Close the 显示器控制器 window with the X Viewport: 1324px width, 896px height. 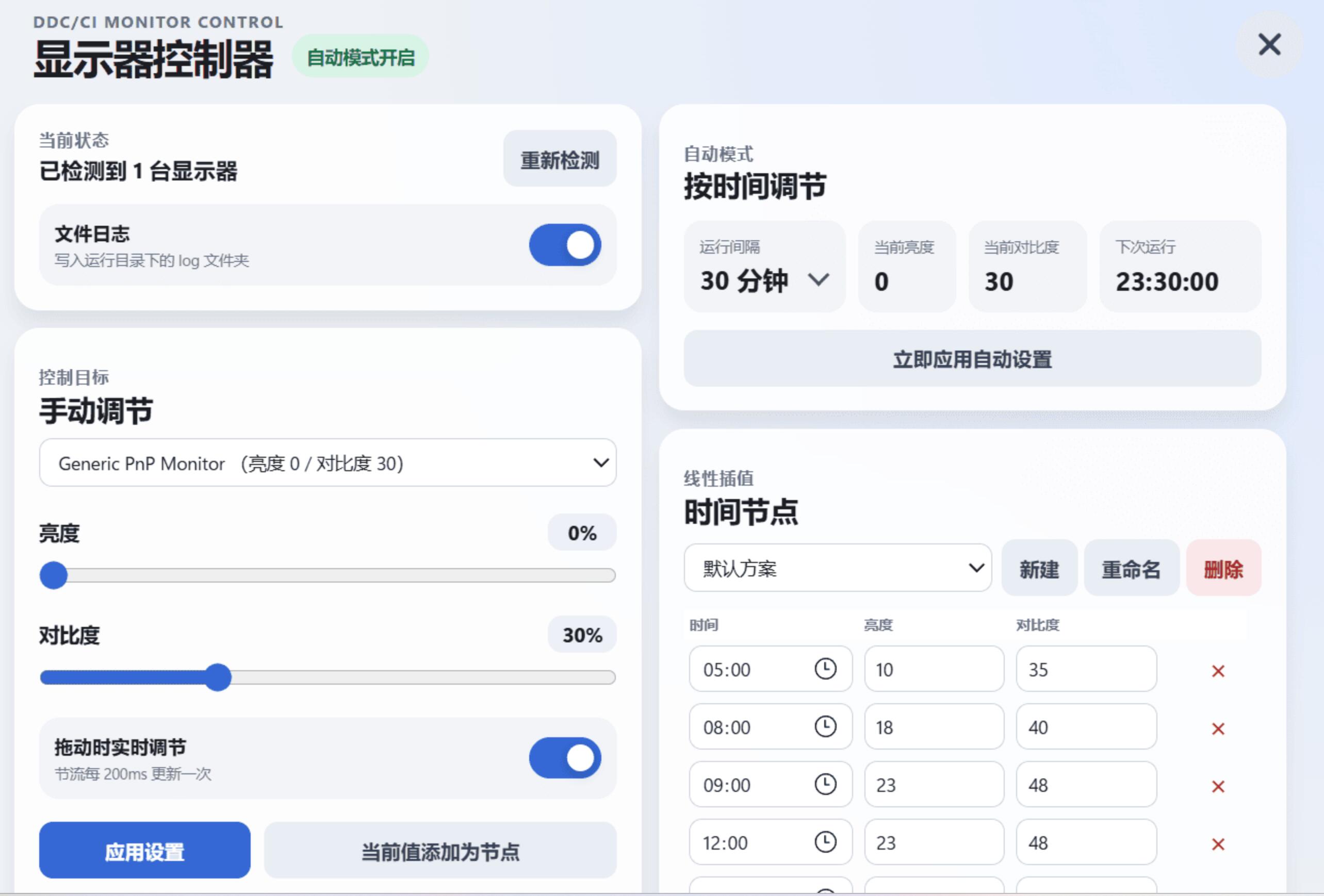1269,44
